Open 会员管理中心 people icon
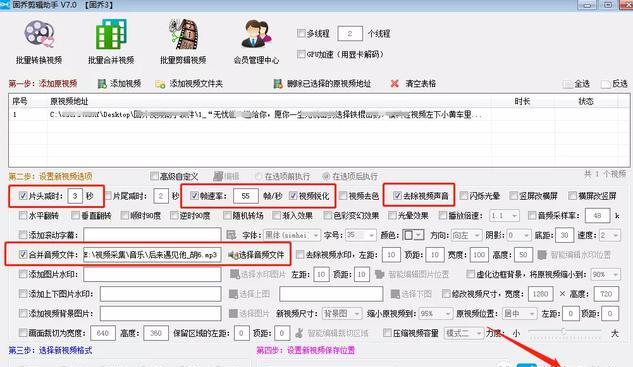633x367 pixels. (x=256, y=34)
